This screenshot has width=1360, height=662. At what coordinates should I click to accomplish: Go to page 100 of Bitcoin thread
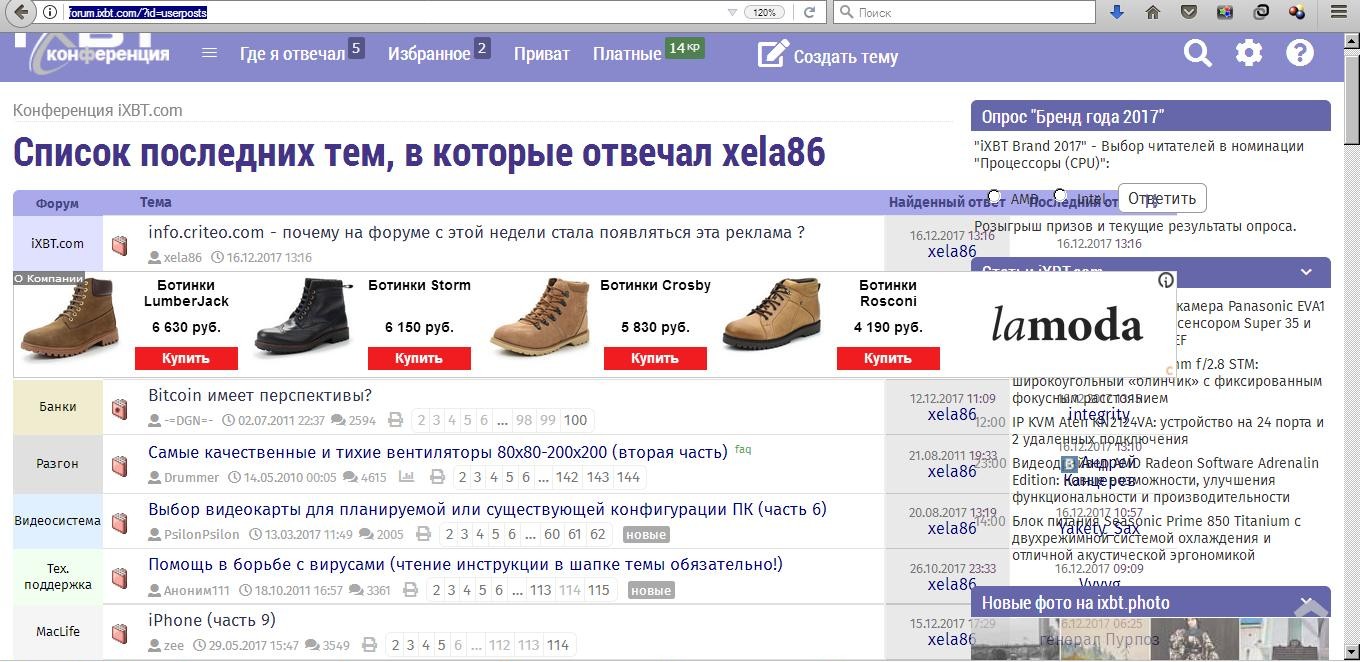pyautogui.click(x=576, y=420)
